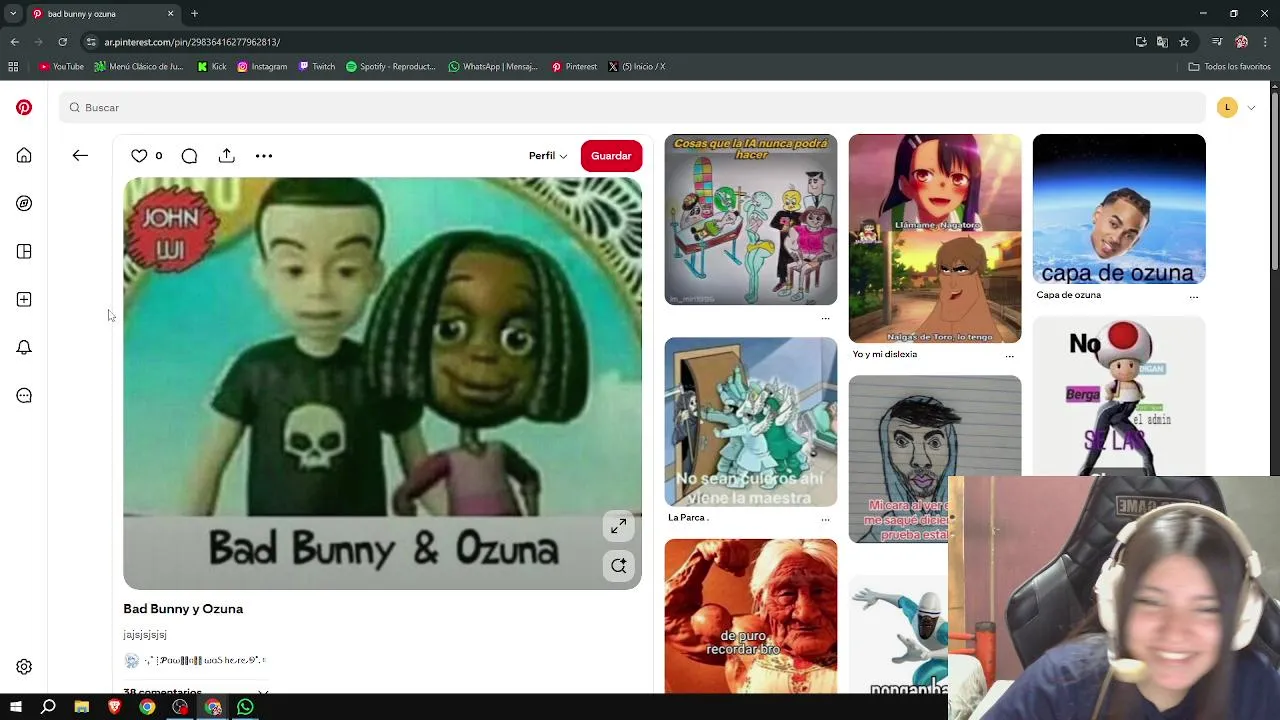The width and height of the screenshot is (1280, 720).
Task: Reload the browser page
Action: [x=62, y=42]
